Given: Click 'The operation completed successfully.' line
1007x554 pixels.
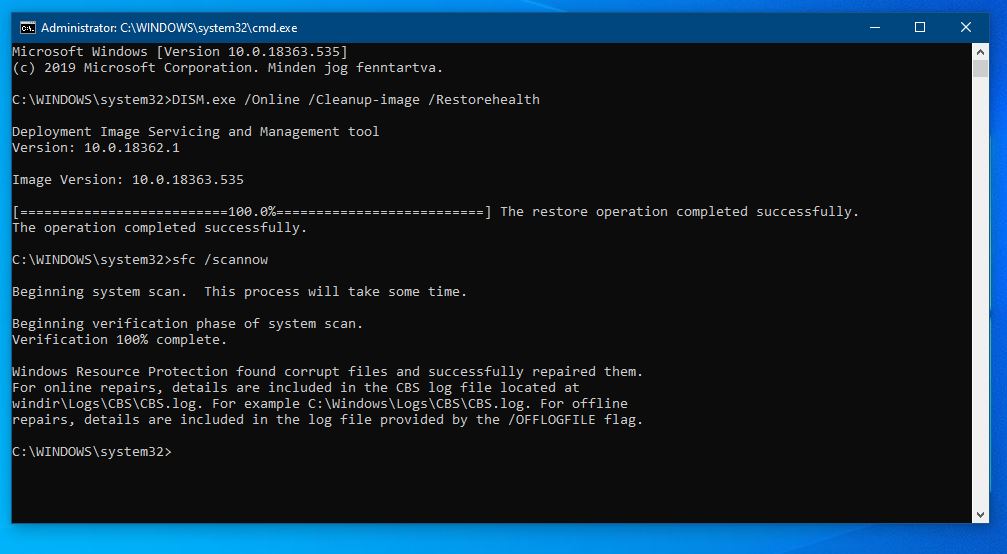Looking at the screenshot, I should point(159,228).
